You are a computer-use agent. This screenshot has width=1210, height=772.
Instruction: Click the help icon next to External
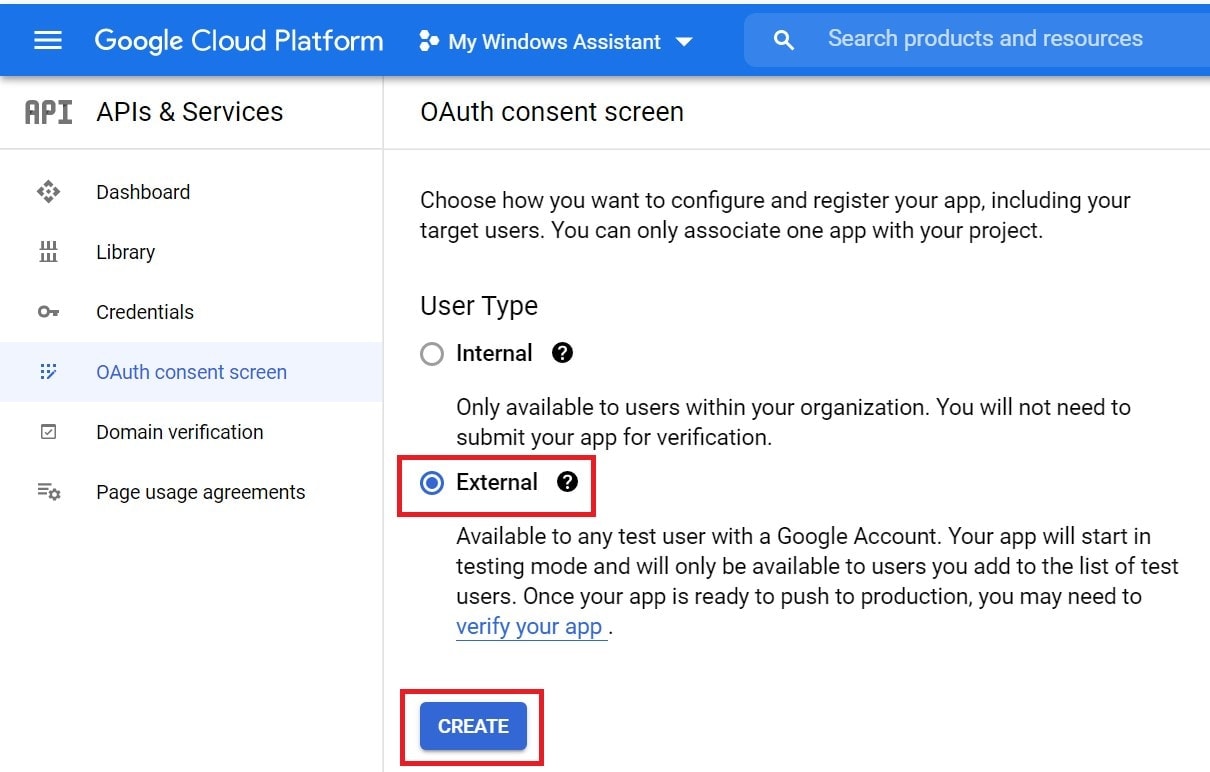pyautogui.click(x=568, y=482)
